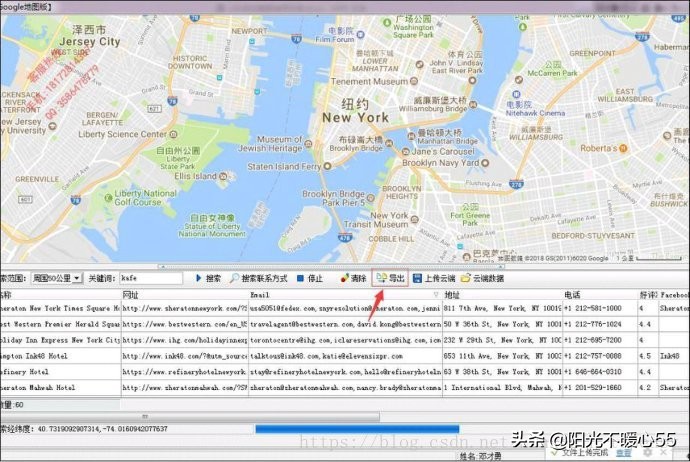The width and height of the screenshot is (690, 462).
Task: Click the search contact info (搜索联系方式) button
Action: tap(258, 278)
